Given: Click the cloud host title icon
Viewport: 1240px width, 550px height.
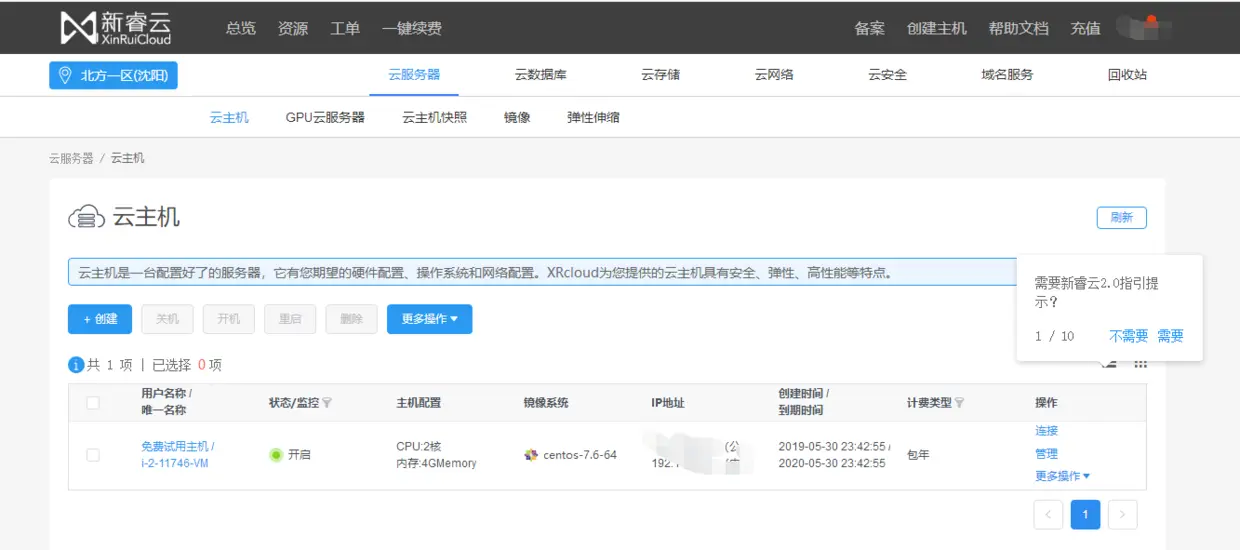Looking at the screenshot, I should 86,216.
